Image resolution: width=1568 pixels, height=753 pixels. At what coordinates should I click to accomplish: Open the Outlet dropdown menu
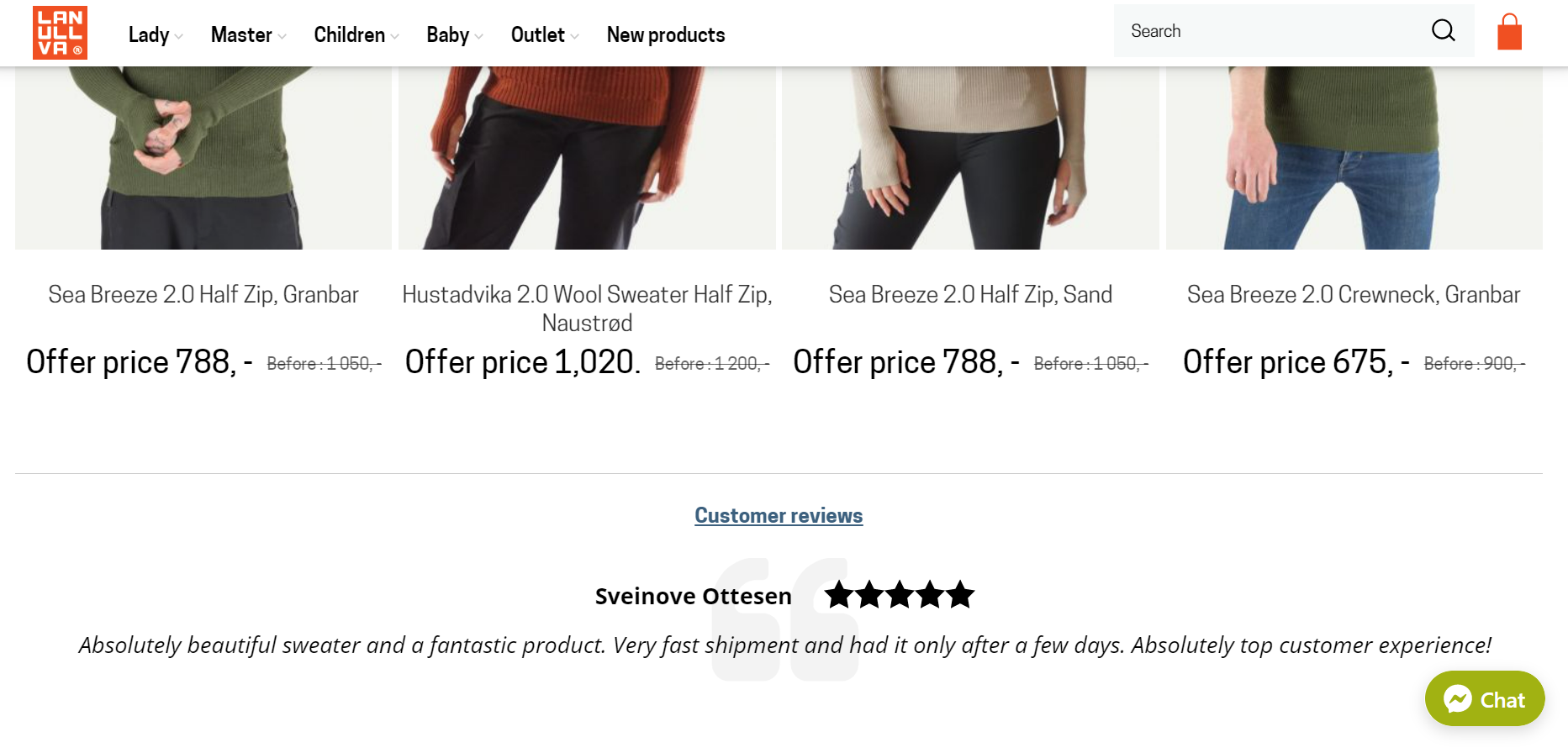point(544,35)
